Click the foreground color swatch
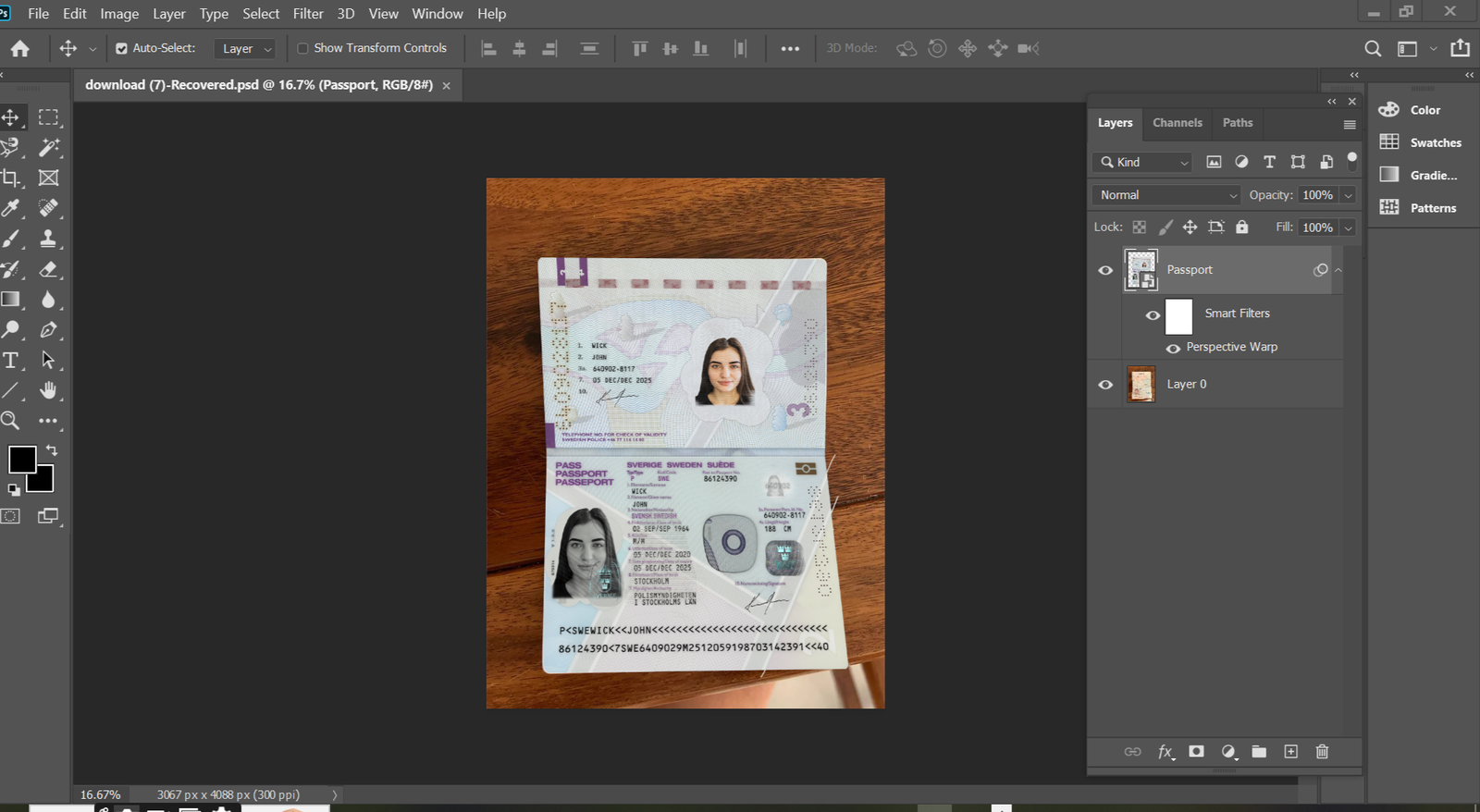 point(22,459)
